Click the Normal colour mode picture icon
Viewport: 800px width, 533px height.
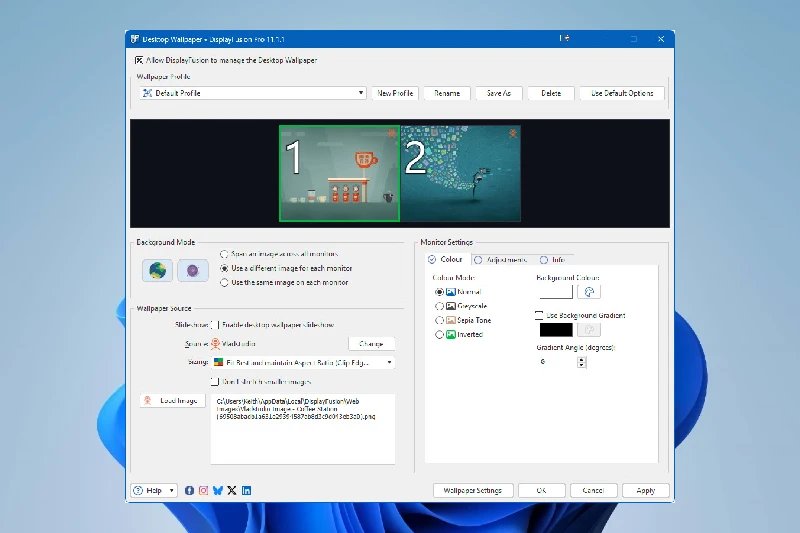tap(451, 292)
